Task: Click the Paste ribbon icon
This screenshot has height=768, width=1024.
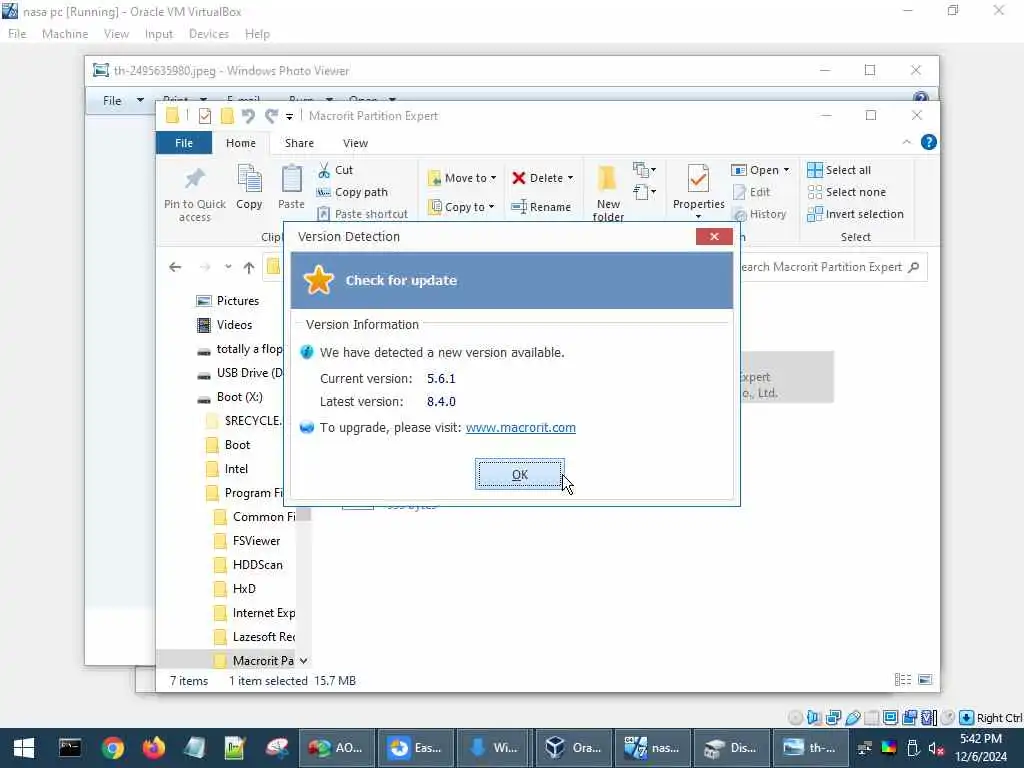Action: [291, 188]
